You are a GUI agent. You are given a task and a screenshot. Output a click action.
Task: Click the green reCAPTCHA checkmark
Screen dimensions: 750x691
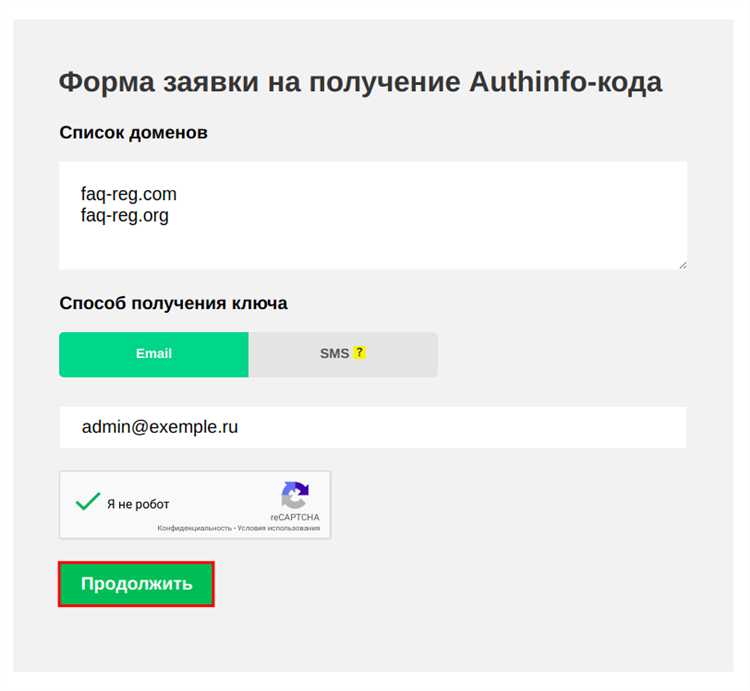click(x=88, y=502)
